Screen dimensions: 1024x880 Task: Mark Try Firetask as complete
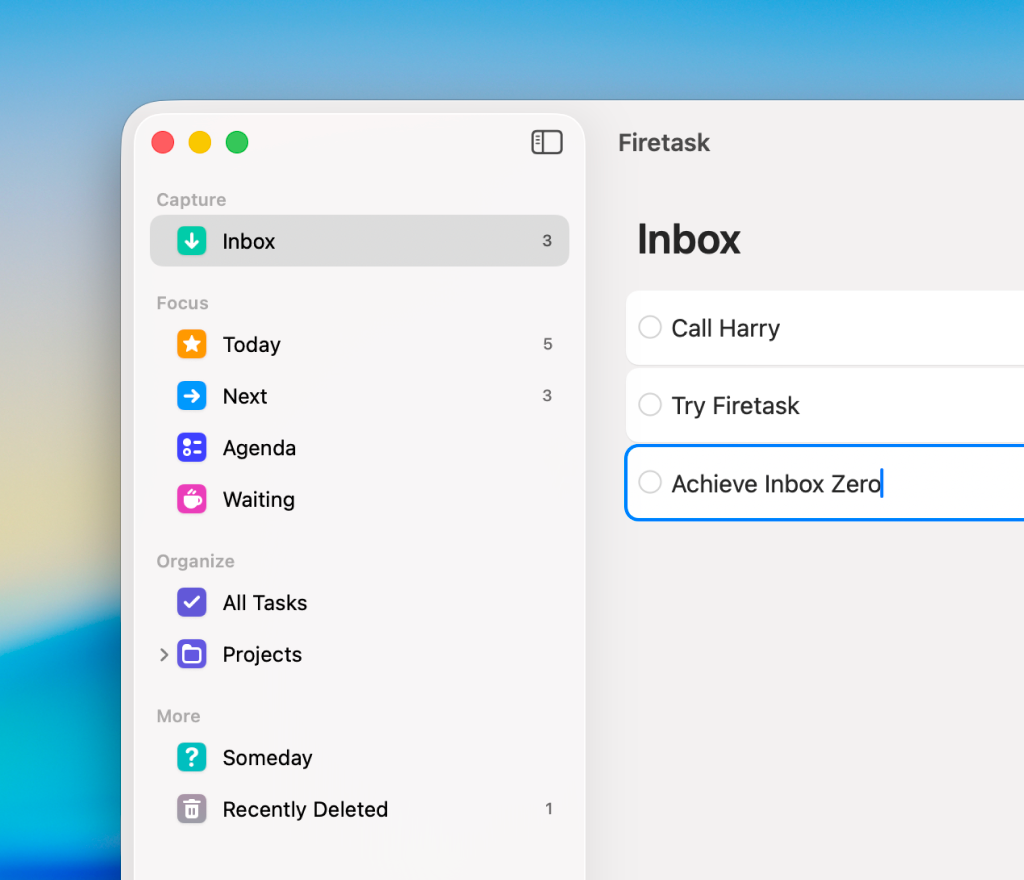point(650,405)
